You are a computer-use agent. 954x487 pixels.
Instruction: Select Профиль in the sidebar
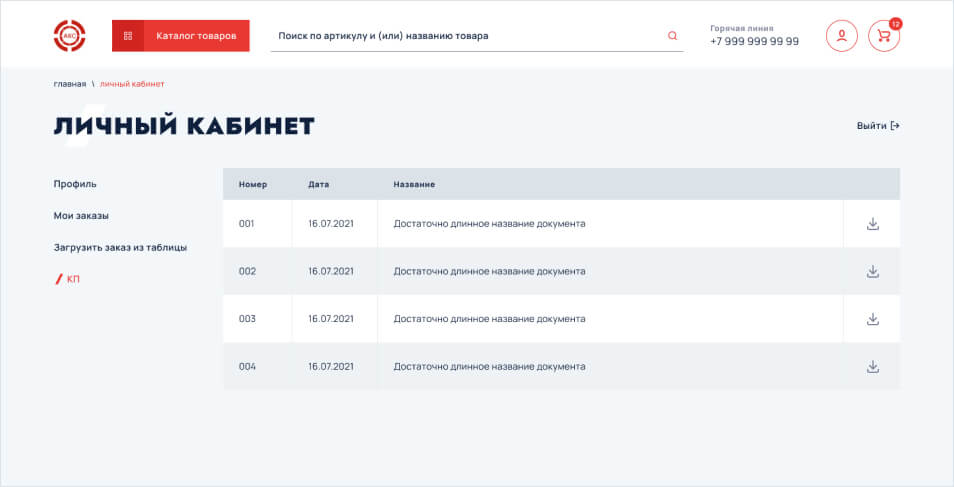(x=75, y=184)
